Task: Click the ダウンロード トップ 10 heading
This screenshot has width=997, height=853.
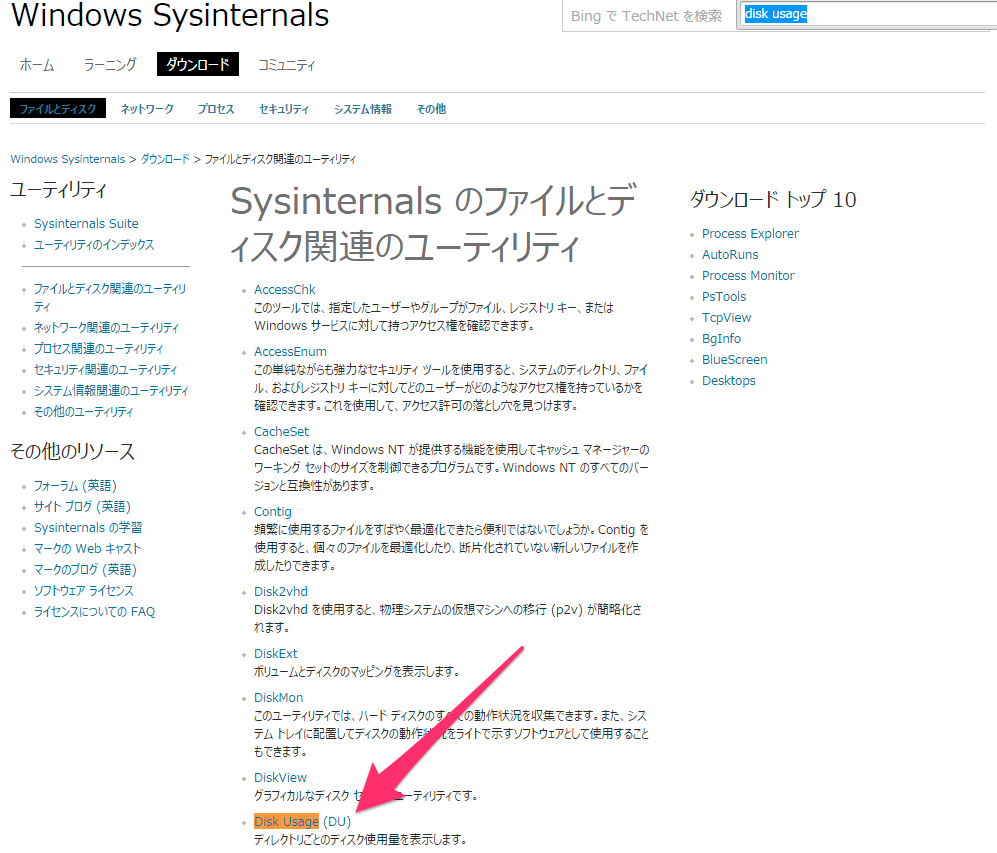Action: pyautogui.click(x=773, y=200)
